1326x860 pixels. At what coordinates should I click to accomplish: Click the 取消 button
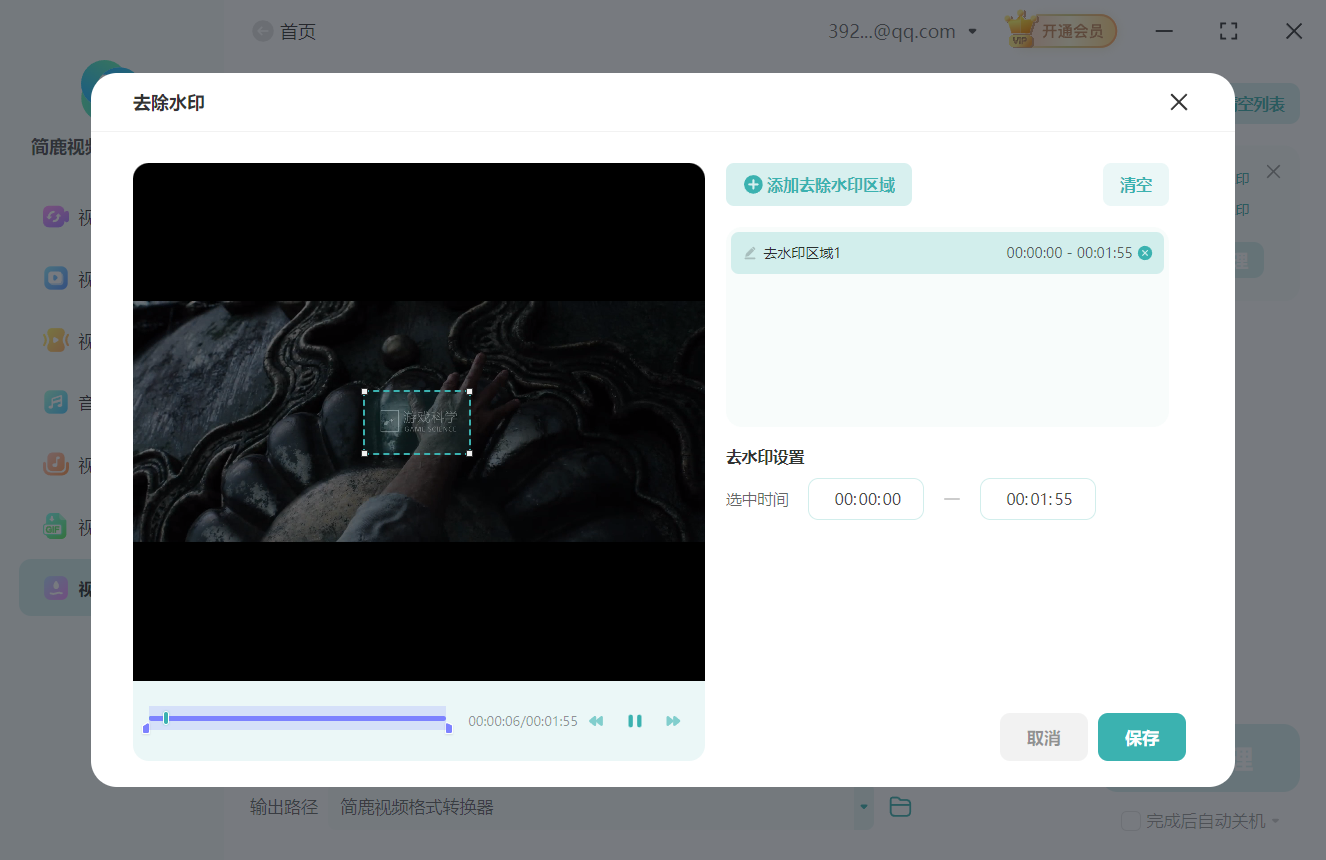coord(1043,738)
